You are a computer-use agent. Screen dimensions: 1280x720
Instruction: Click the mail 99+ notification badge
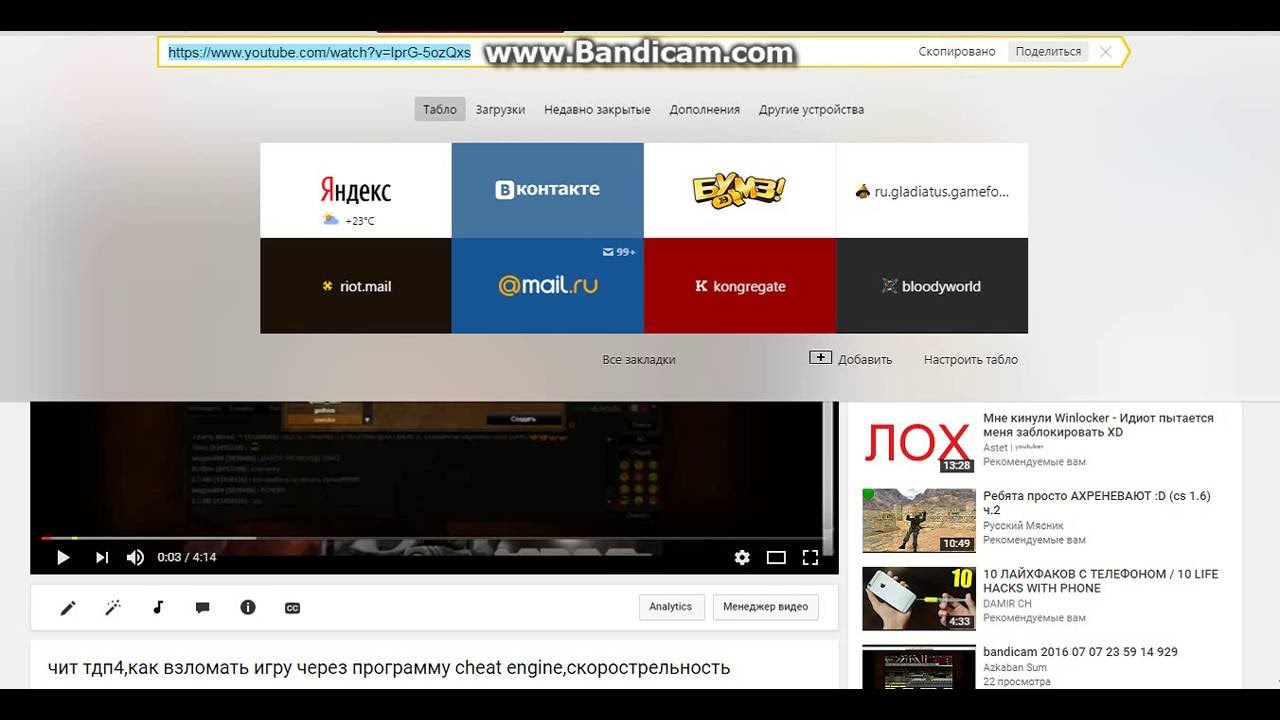coord(619,252)
